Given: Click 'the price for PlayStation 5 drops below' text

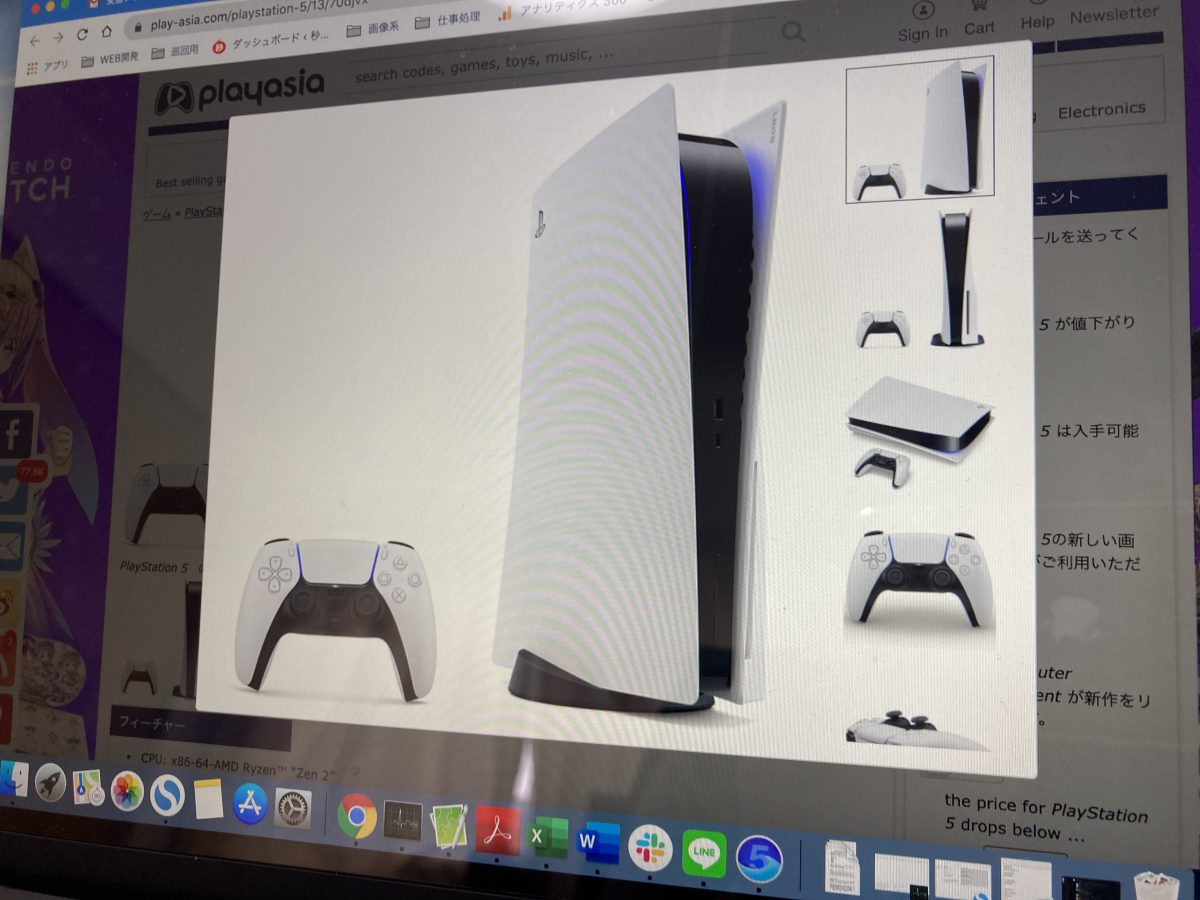Looking at the screenshot, I should pyautogui.click(x=1047, y=820).
